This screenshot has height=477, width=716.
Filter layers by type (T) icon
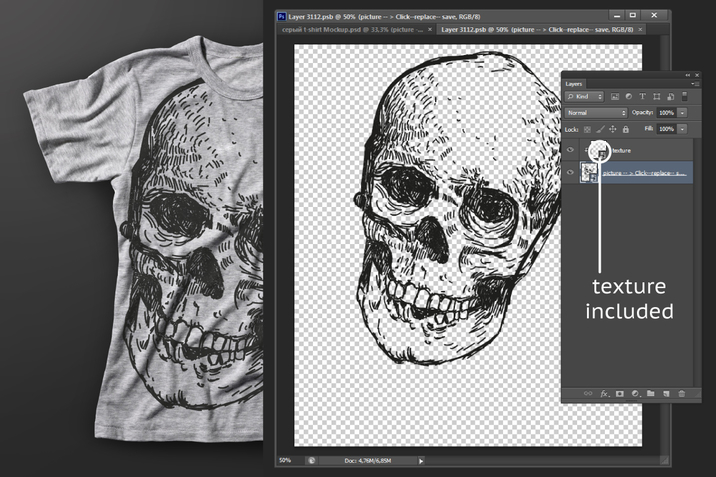(x=643, y=97)
